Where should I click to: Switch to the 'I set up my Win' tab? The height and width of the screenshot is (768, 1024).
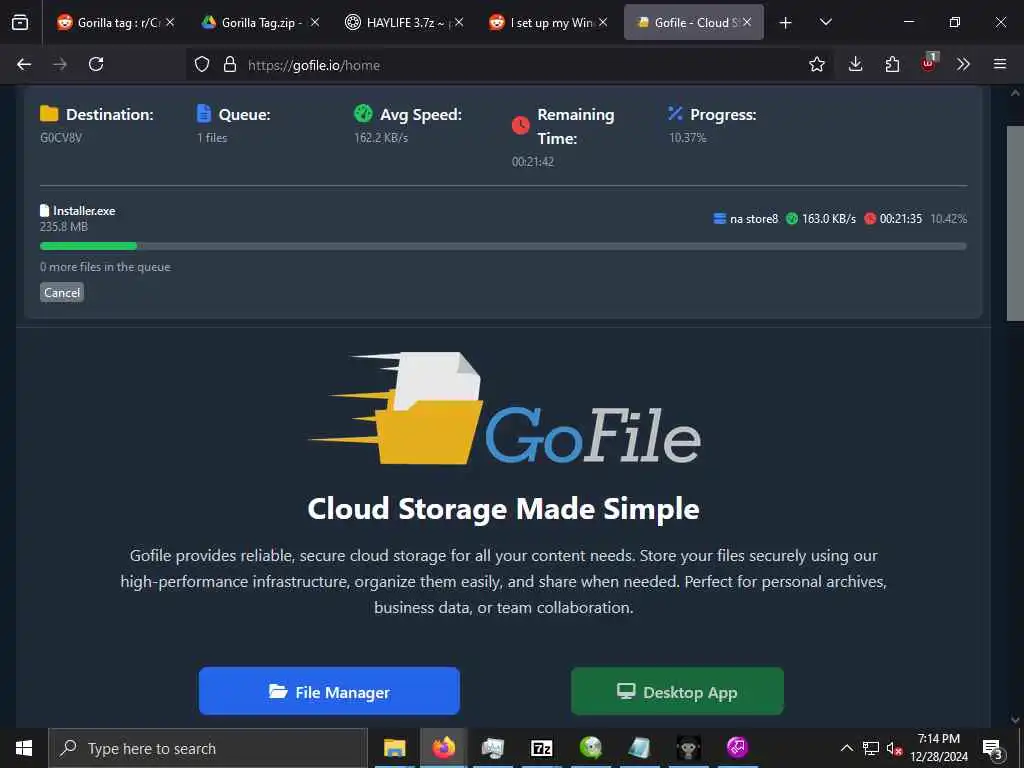[547, 22]
